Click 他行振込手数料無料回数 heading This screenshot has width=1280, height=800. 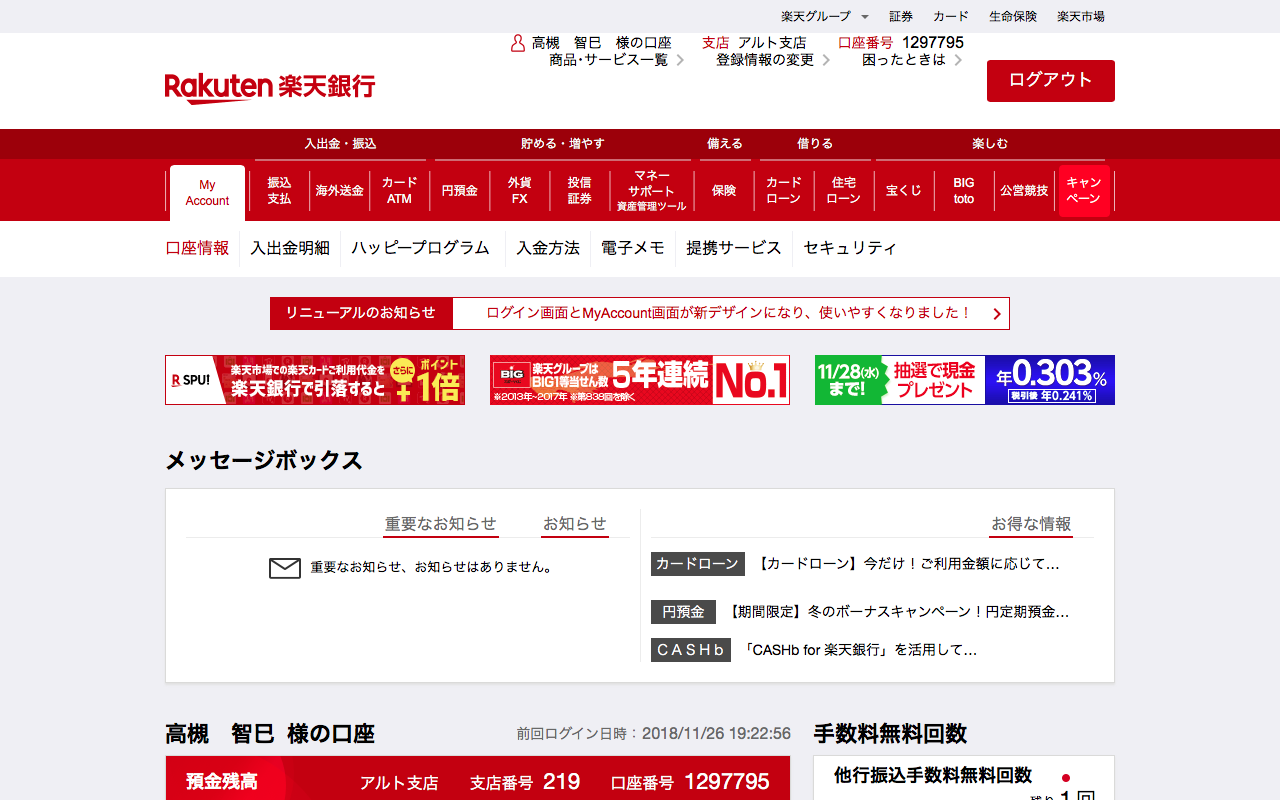click(x=933, y=776)
